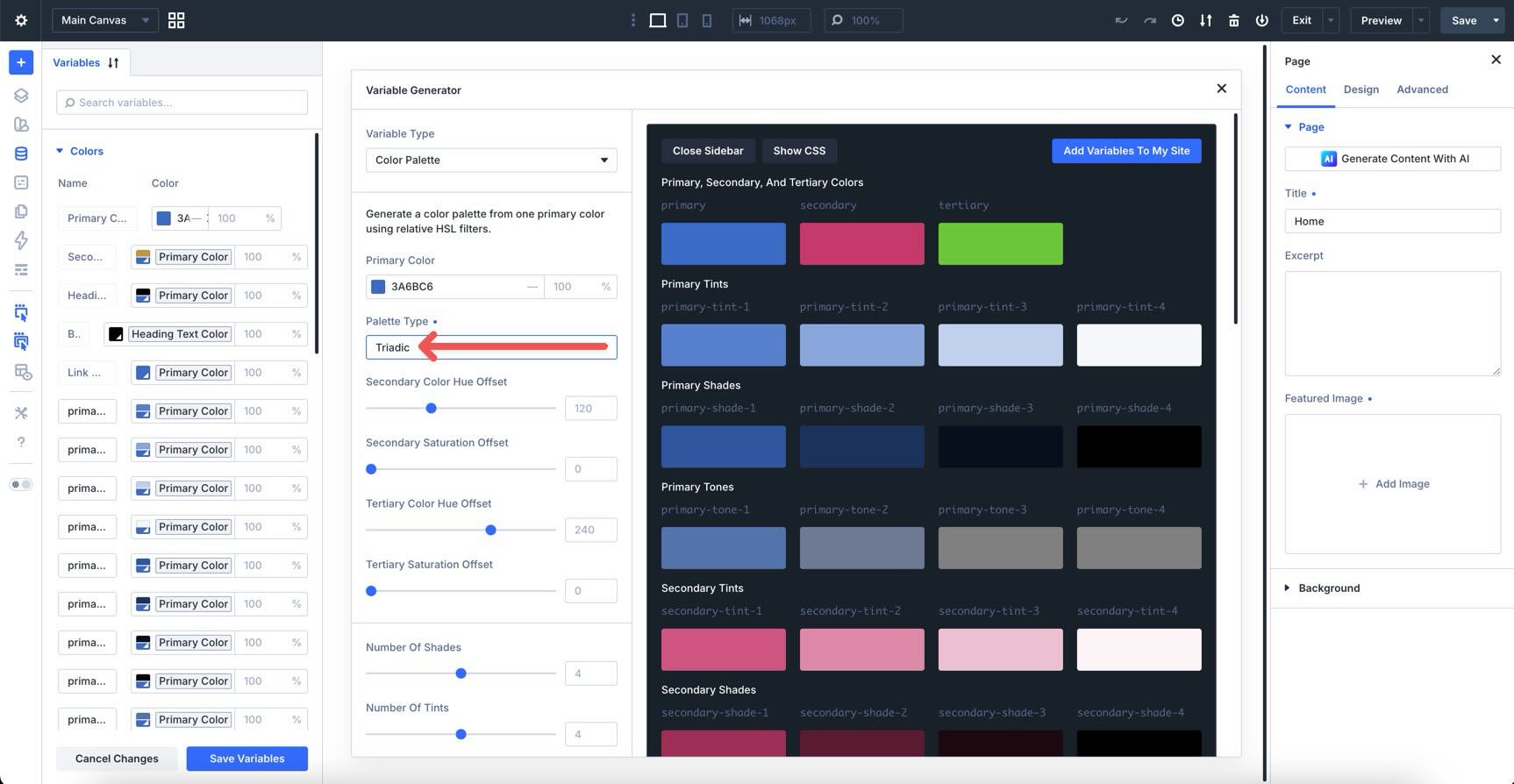The width and height of the screenshot is (1514, 784).
Task: Click the Save Variables button
Action: [246, 759]
